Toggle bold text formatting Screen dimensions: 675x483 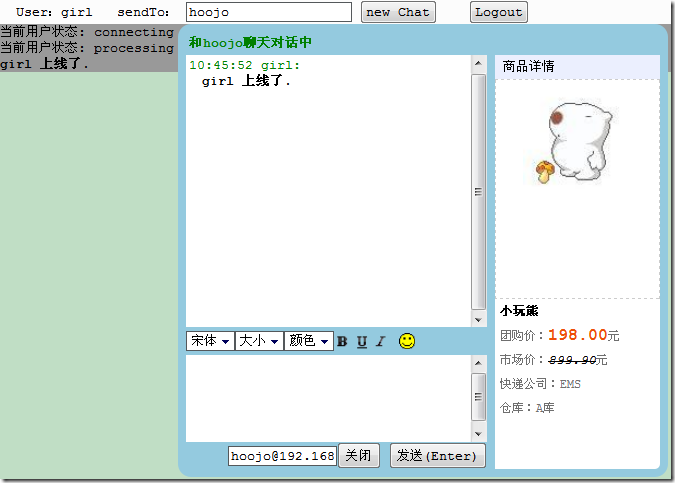pos(342,341)
